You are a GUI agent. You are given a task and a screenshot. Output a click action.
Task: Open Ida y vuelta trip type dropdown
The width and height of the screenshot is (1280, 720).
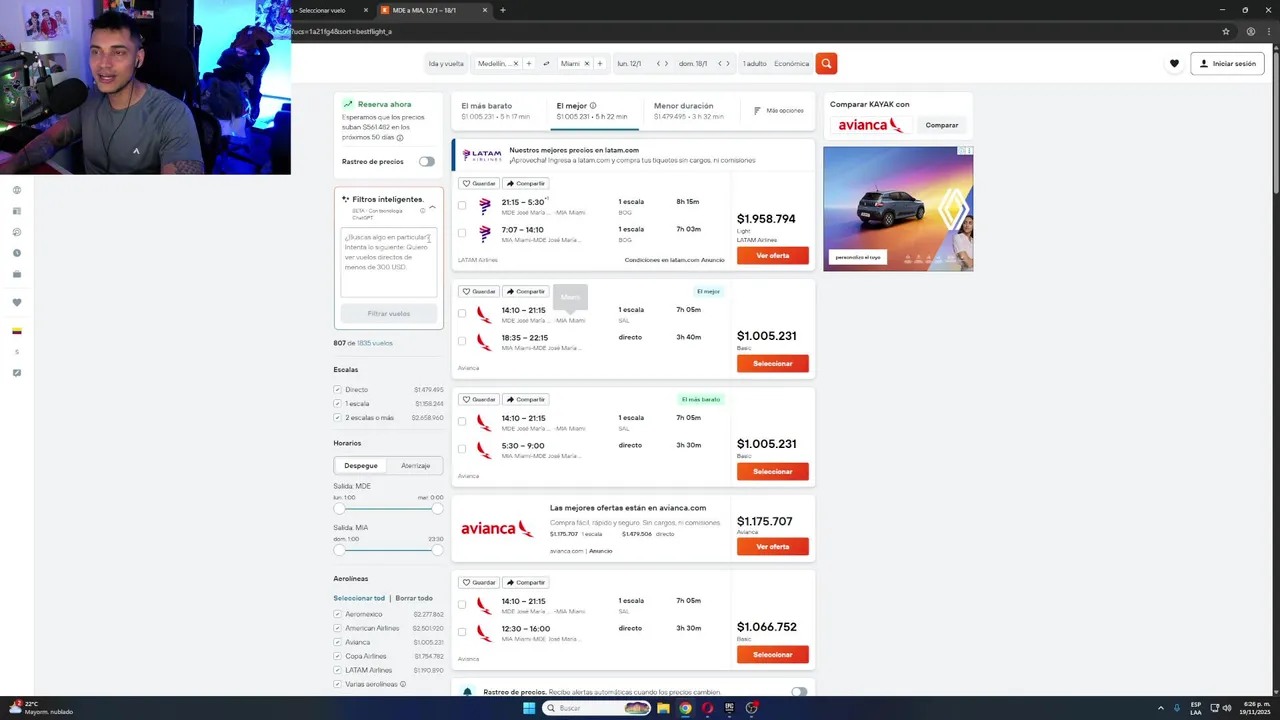[x=446, y=63]
